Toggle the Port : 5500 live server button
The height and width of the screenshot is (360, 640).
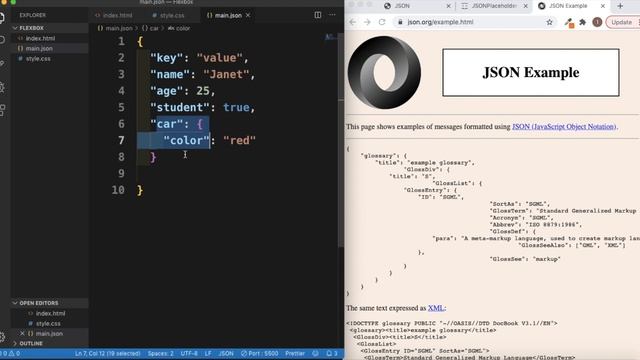259,353
